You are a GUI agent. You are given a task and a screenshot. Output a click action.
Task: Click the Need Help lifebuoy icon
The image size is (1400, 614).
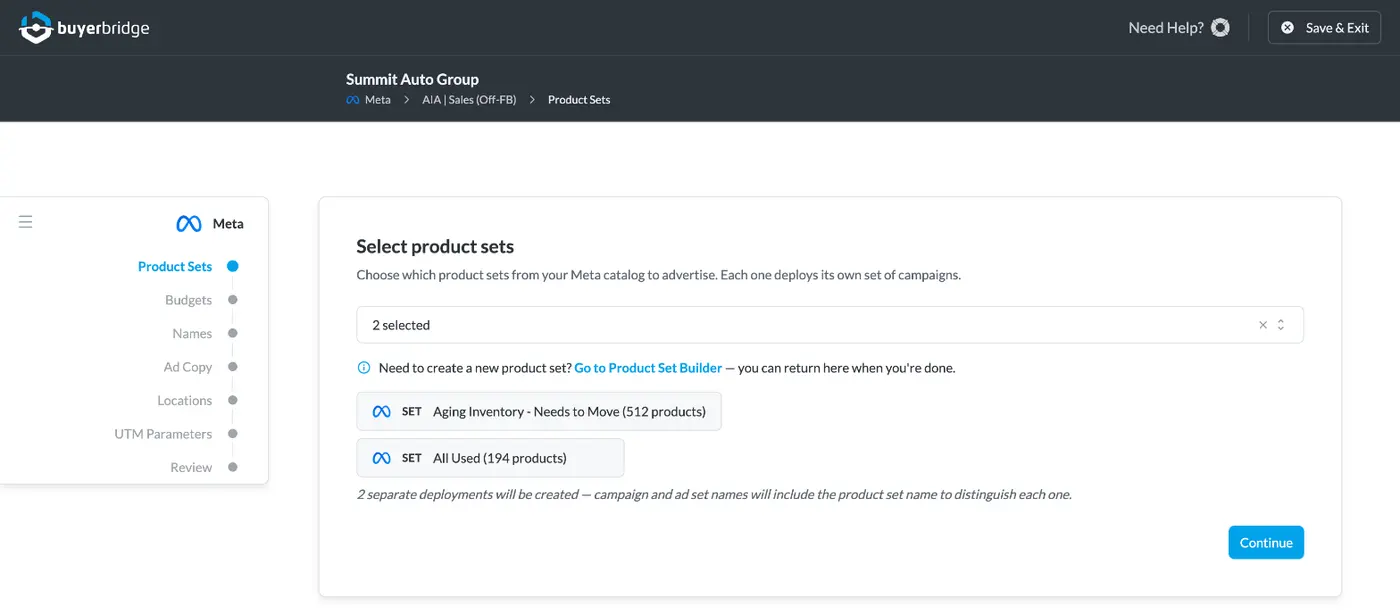point(1220,28)
